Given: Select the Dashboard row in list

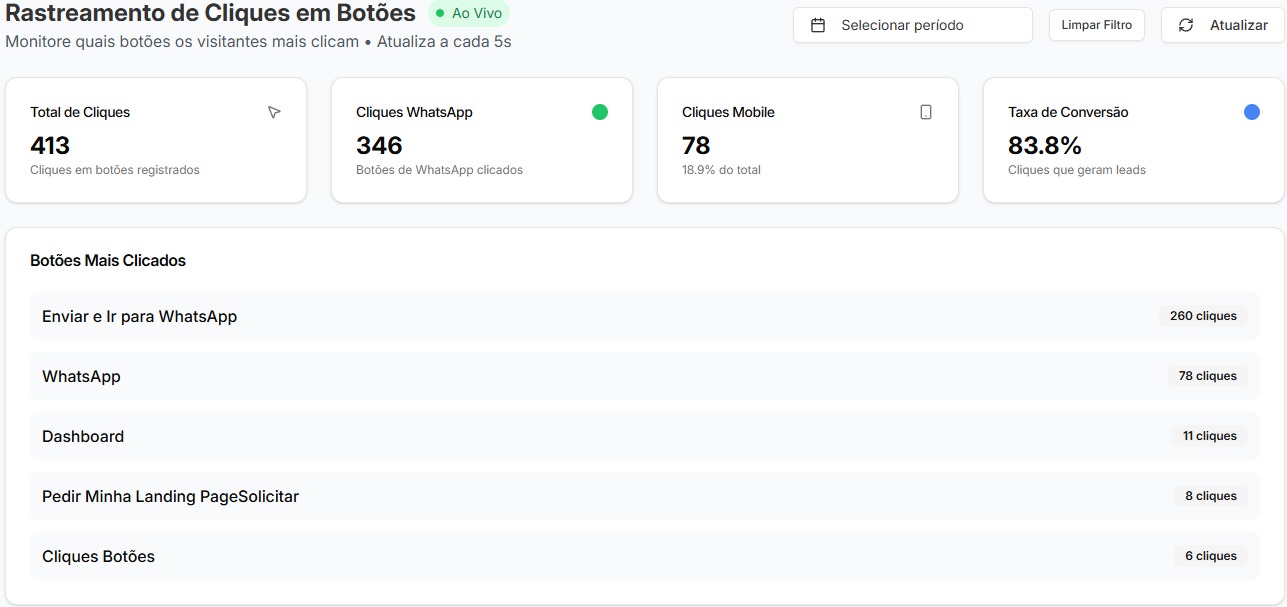Looking at the screenshot, I should 645,436.
